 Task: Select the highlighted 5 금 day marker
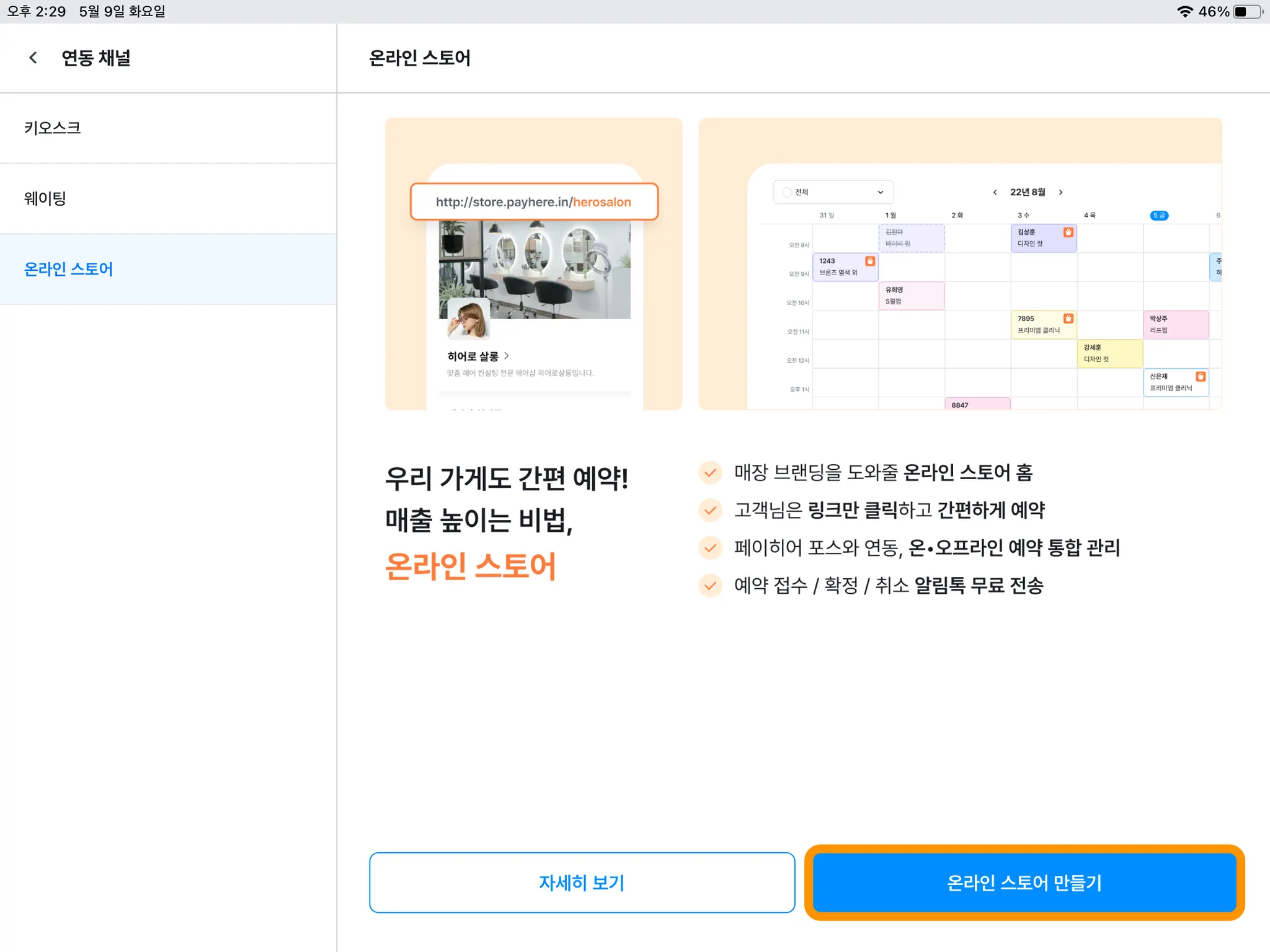(x=1158, y=216)
